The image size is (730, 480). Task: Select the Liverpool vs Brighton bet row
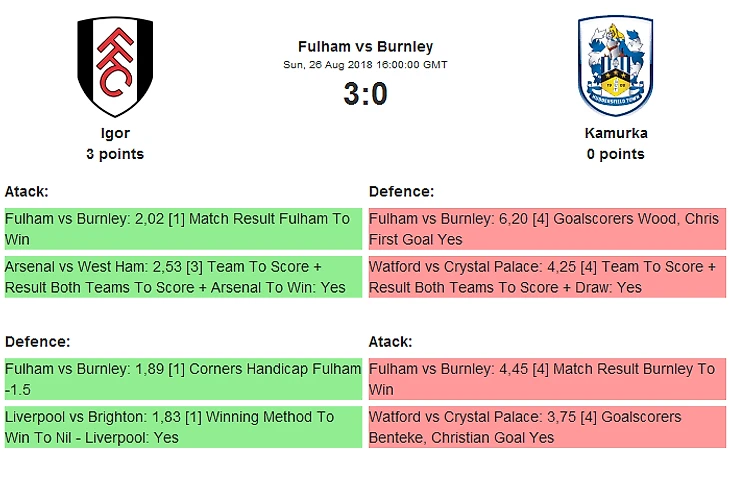182,427
